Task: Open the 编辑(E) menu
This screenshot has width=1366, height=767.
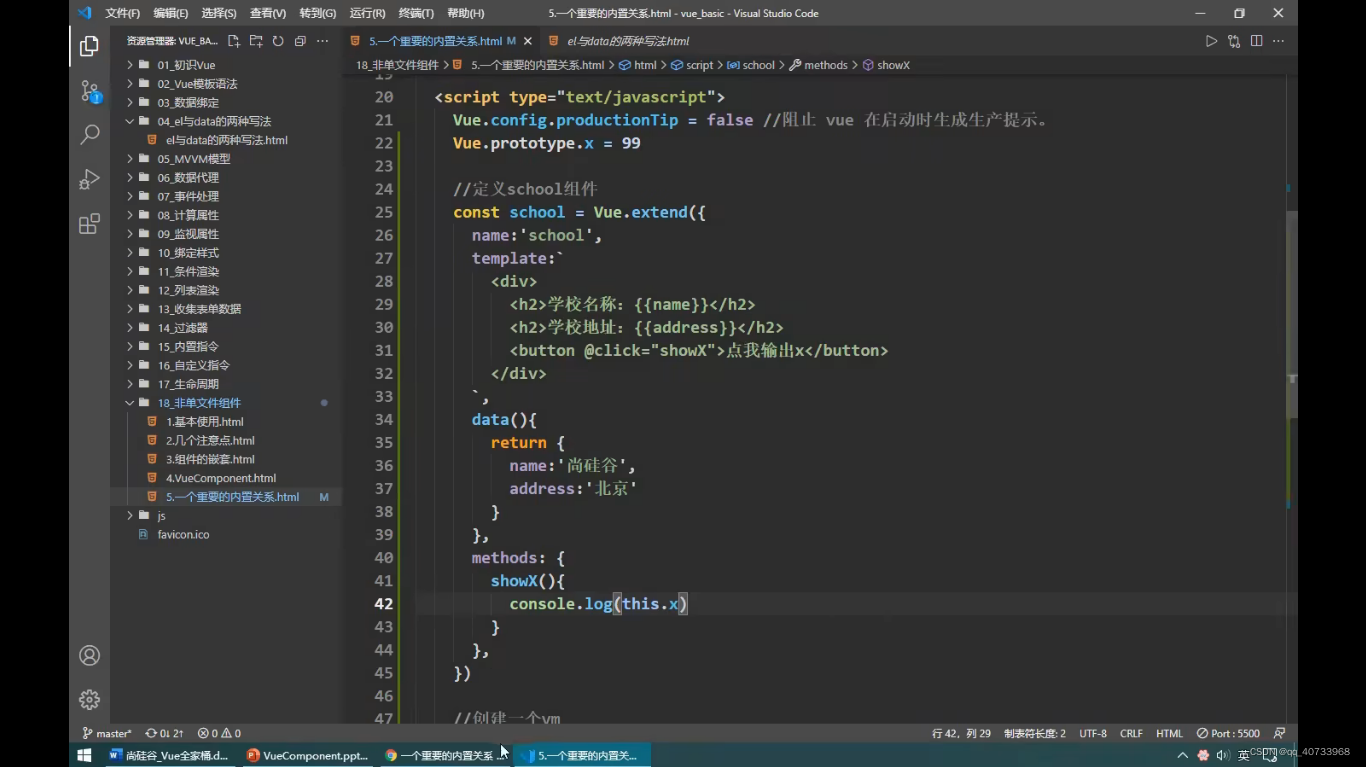Action: point(171,13)
